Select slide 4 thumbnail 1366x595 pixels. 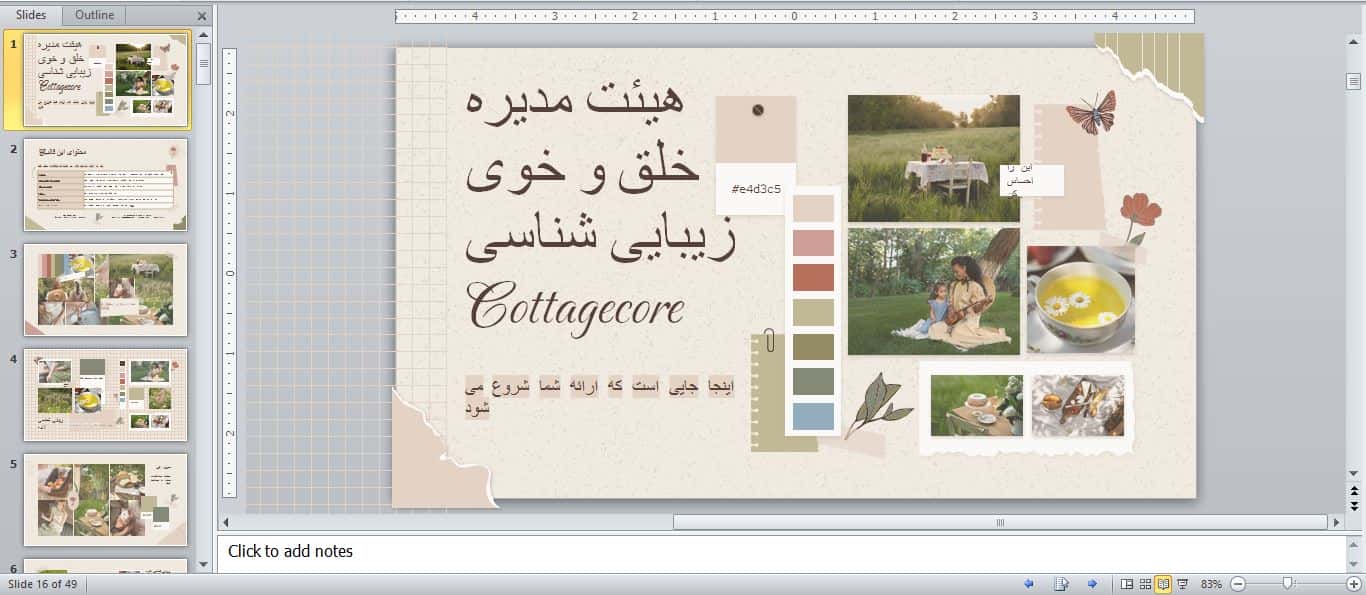tap(105, 395)
